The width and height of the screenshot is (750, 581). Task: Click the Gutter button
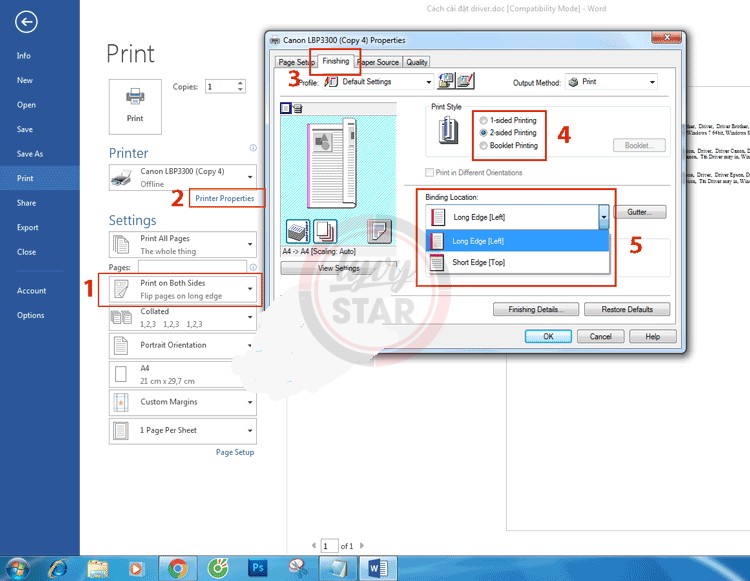click(x=640, y=212)
